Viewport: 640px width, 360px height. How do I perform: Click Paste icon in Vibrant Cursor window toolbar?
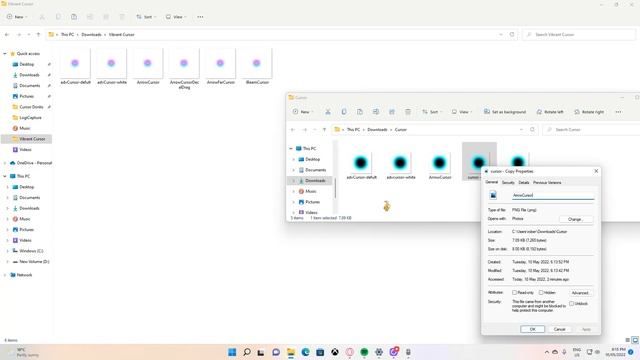click(74, 17)
